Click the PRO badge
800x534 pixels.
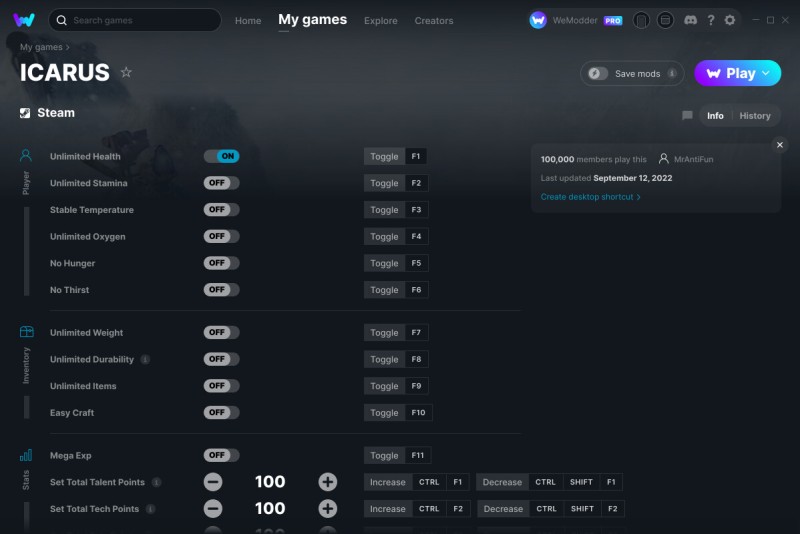pos(613,21)
